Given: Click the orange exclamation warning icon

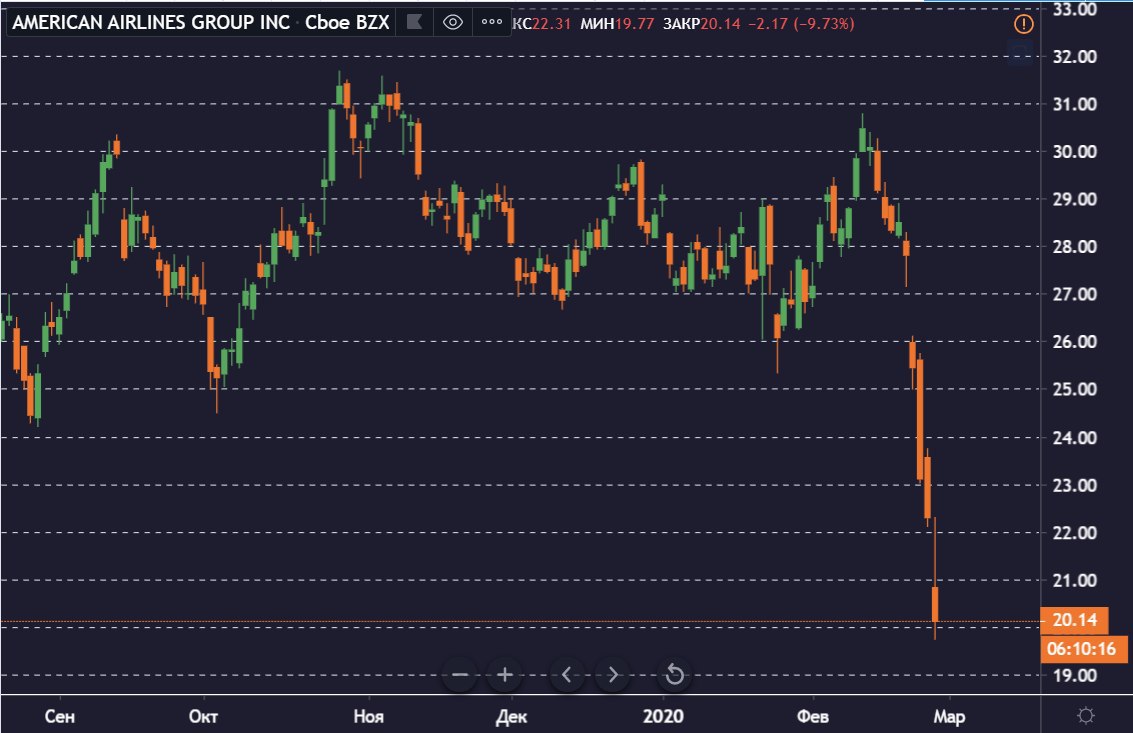Looking at the screenshot, I should [x=1024, y=24].
